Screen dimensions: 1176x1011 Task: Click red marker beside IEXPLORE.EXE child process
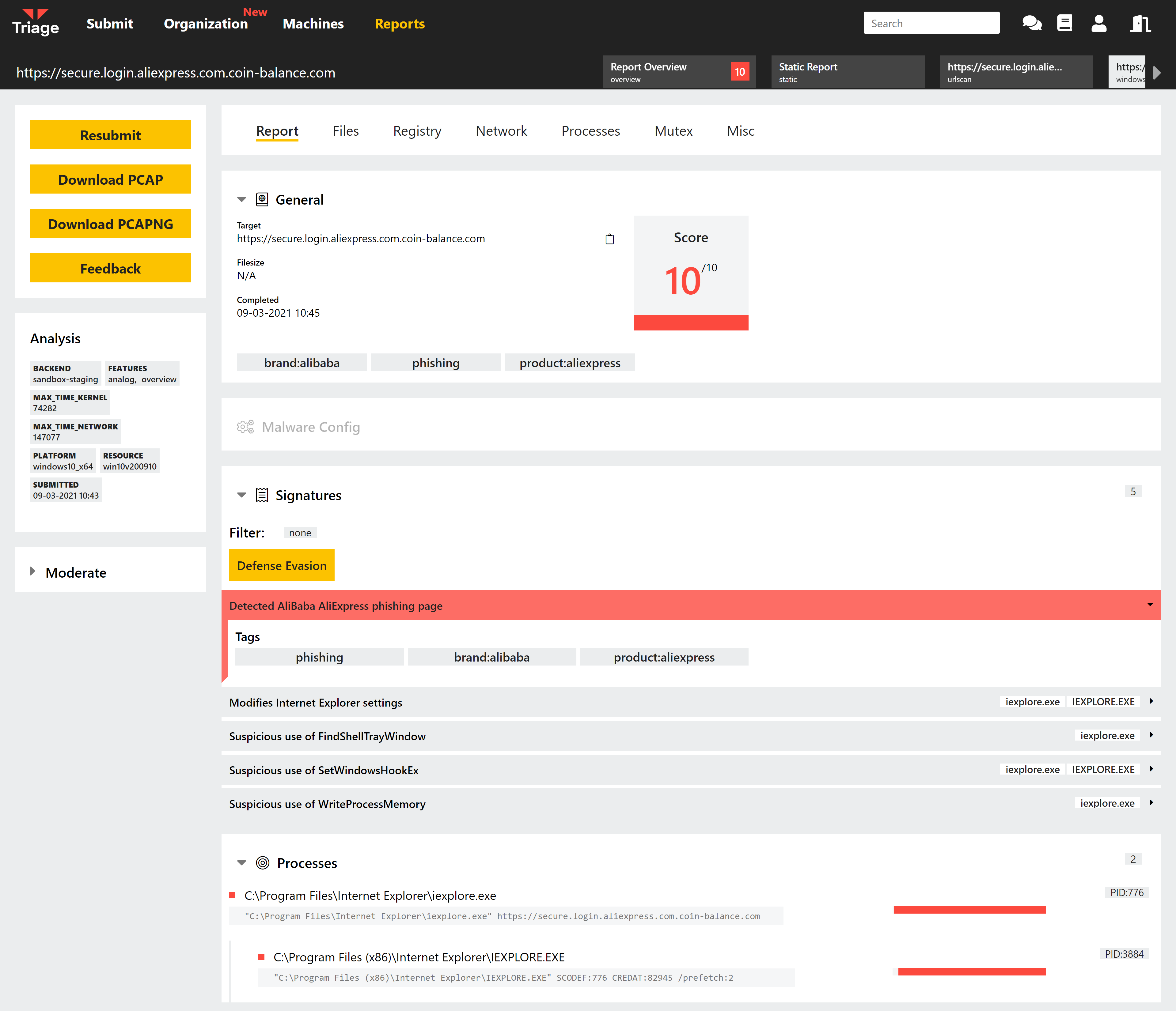tap(261, 956)
